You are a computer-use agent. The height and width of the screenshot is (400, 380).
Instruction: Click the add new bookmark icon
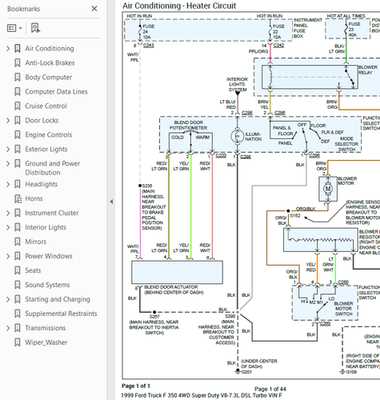pos(35,28)
